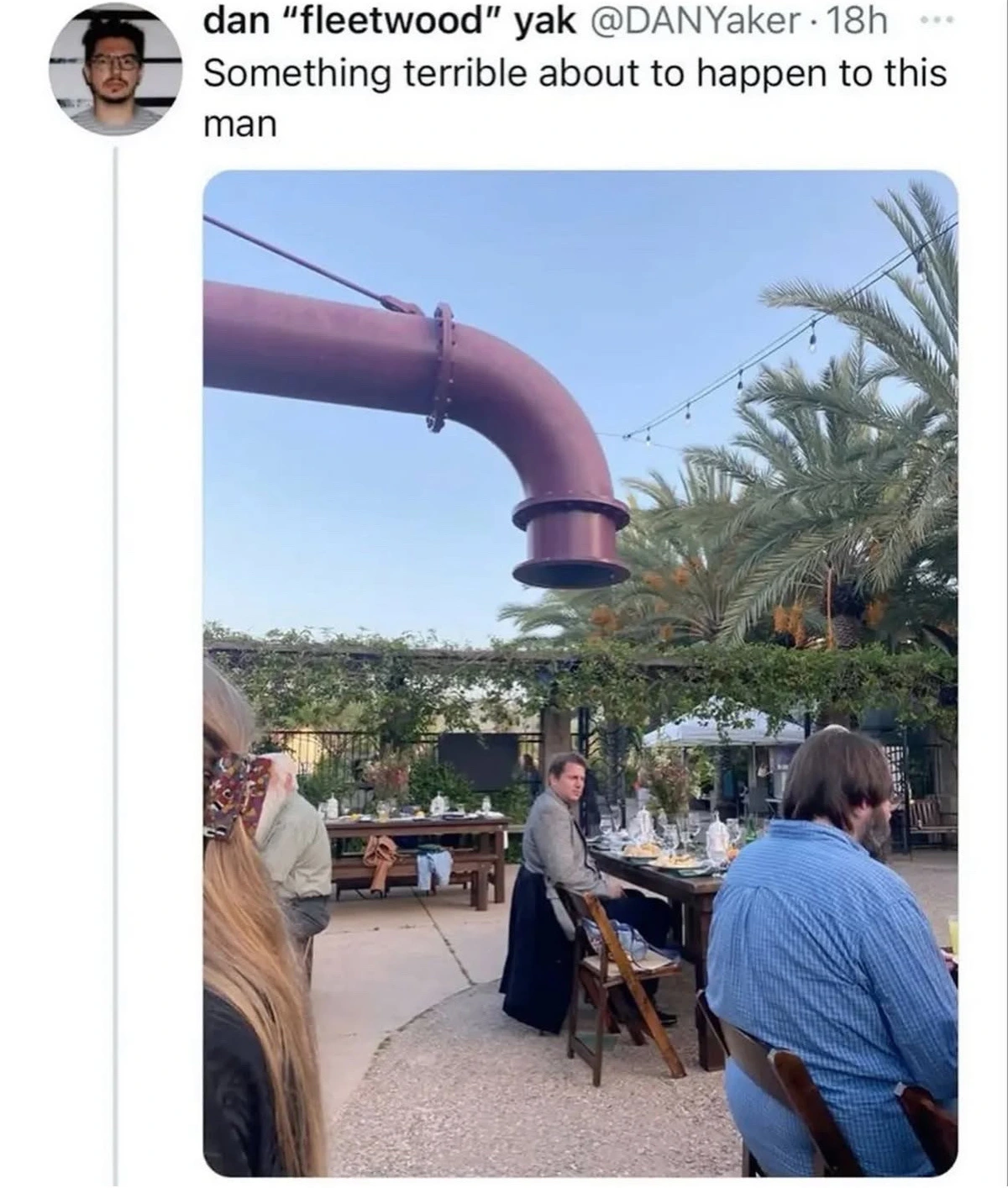Open the tweet author's profile avatar
This screenshot has width=1008, height=1188.
click(x=115, y=71)
